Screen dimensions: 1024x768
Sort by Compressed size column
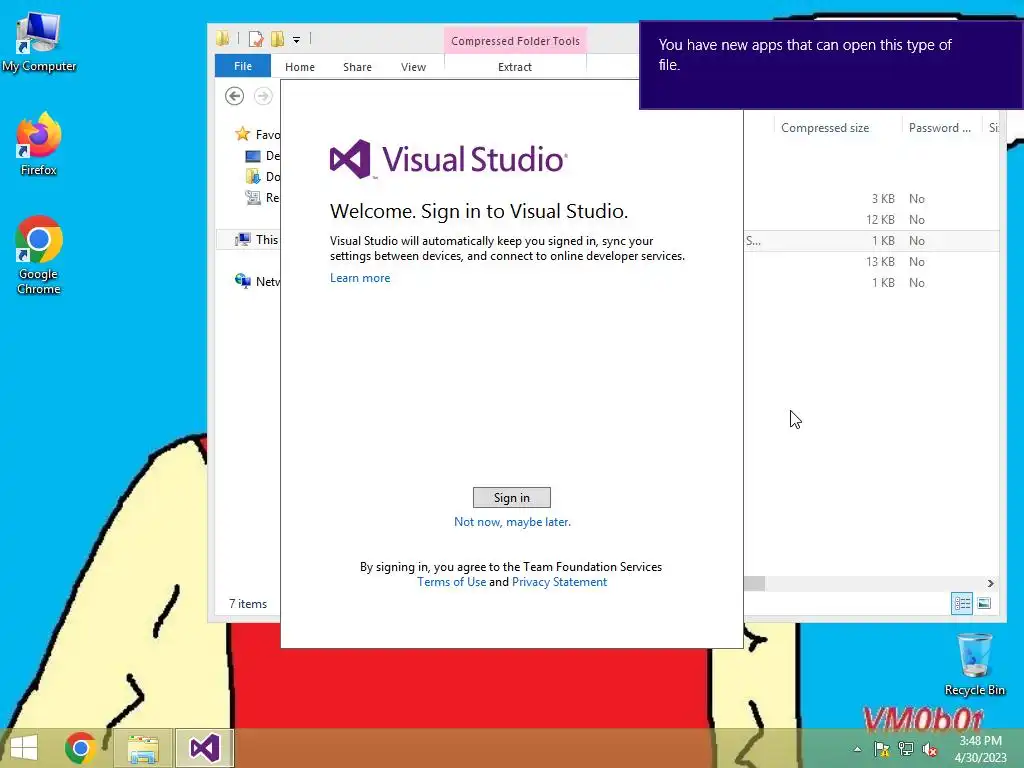[825, 128]
